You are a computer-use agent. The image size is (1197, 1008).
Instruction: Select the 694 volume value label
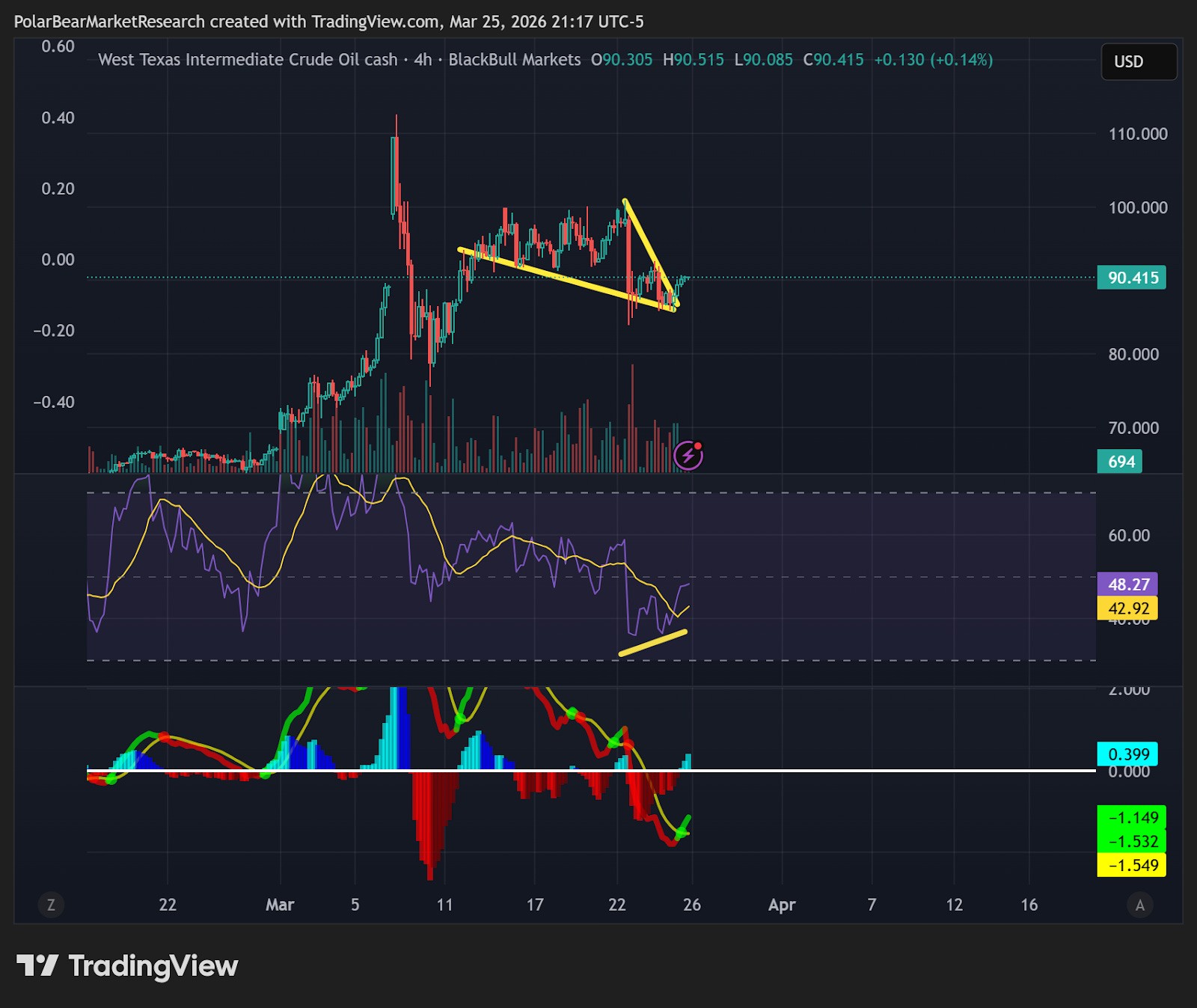coord(1121,462)
